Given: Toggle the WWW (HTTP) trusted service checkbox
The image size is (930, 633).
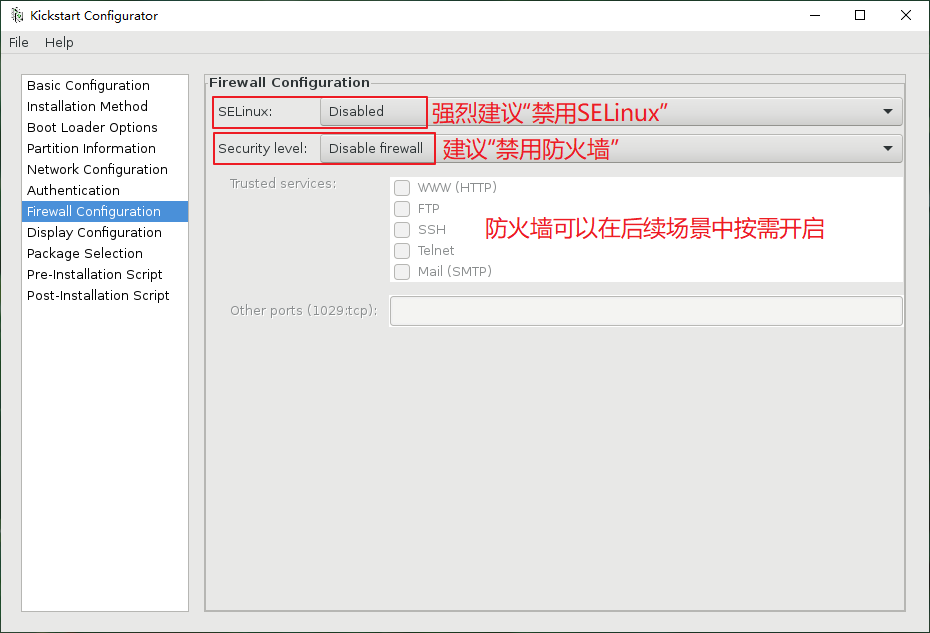Looking at the screenshot, I should click(402, 188).
